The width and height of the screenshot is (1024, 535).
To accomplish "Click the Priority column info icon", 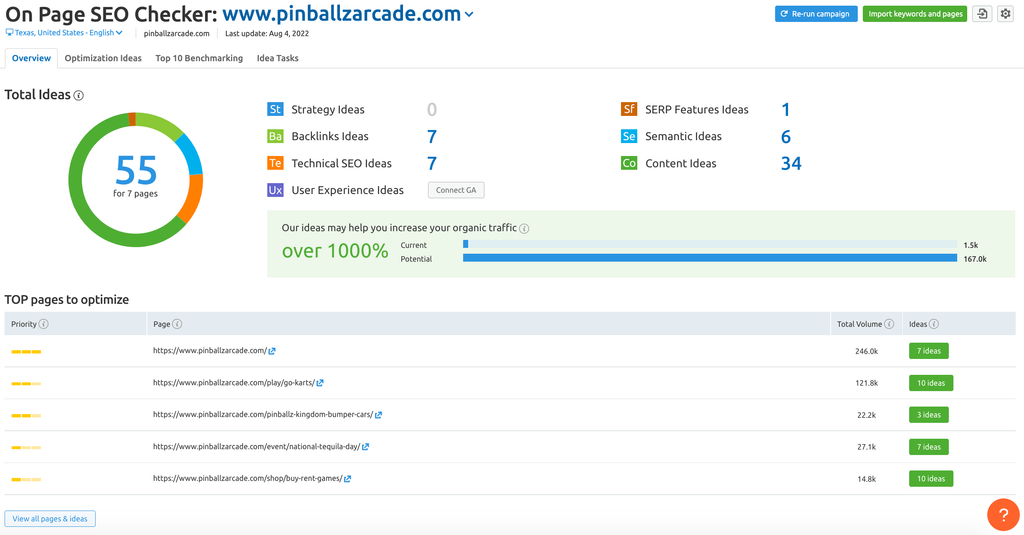I will coord(44,324).
